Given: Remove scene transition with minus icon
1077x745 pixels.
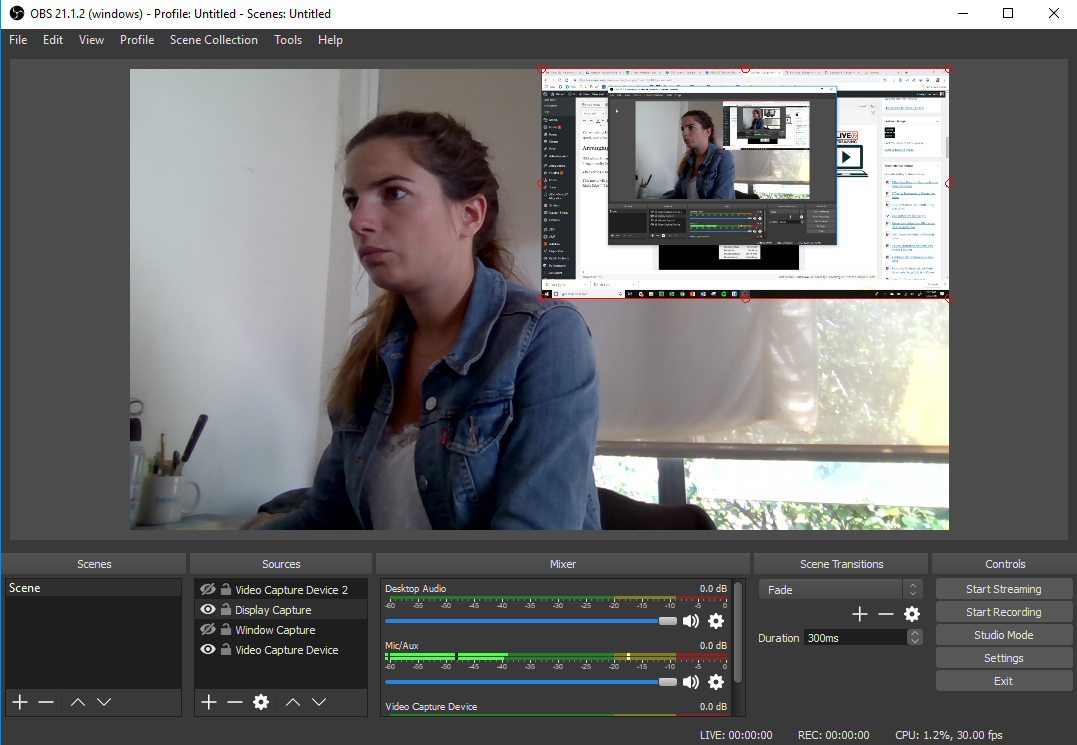Looking at the screenshot, I should pos(885,614).
